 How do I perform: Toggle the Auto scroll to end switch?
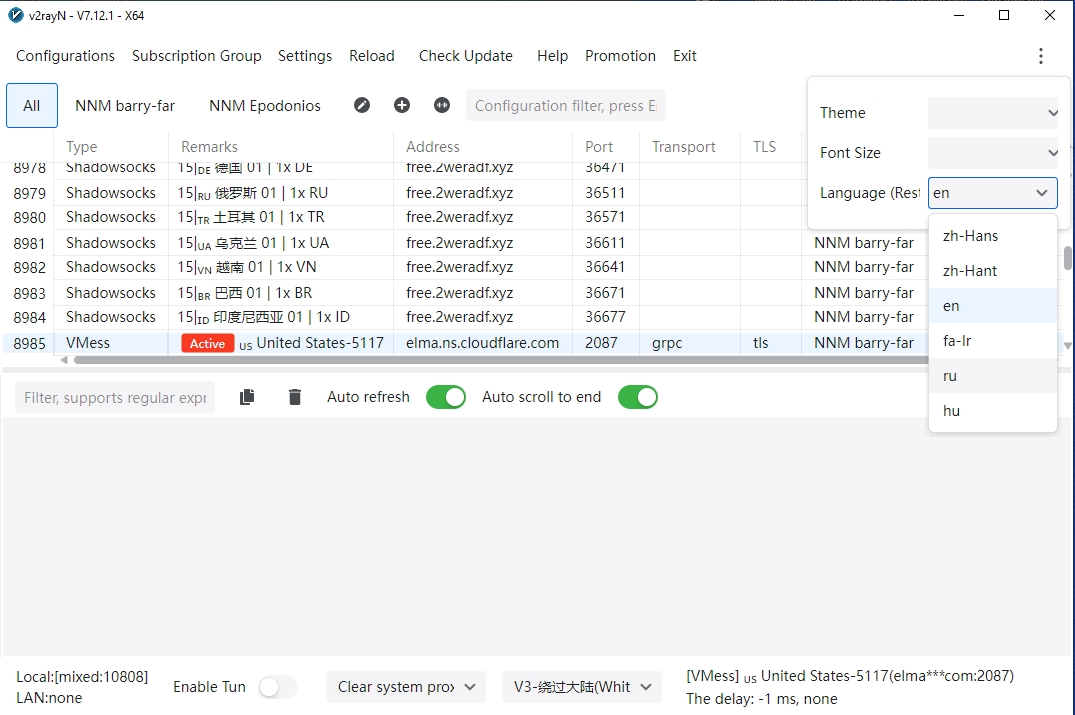tap(638, 397)
